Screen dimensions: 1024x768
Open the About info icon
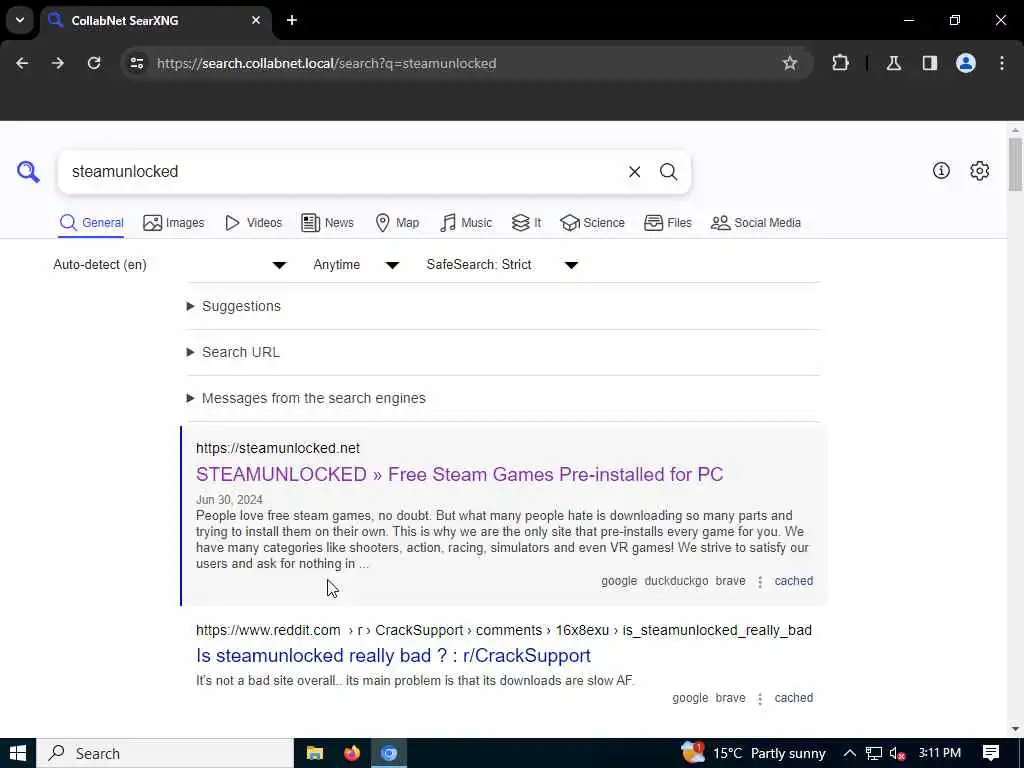coord(941,170)
